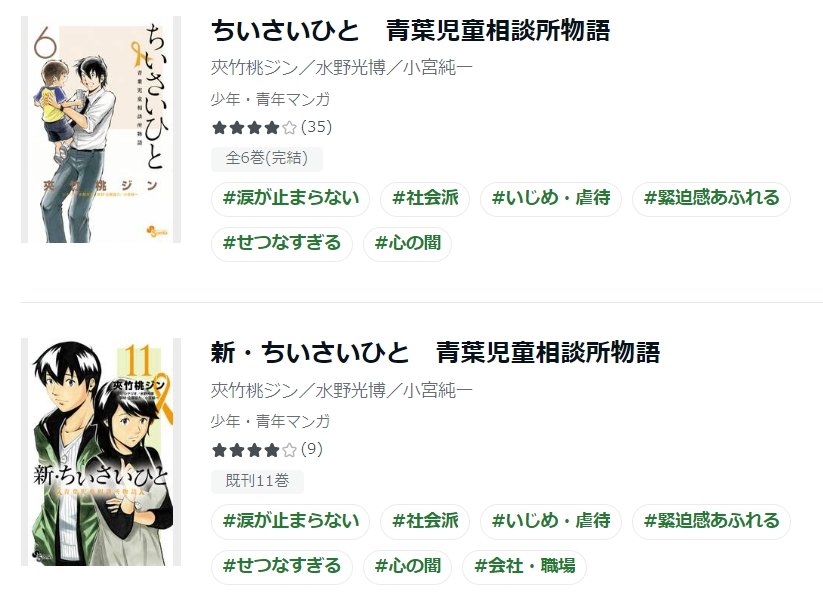Select the first #せつなすぎる tag

pyautogui.click(x=282, y=243)
